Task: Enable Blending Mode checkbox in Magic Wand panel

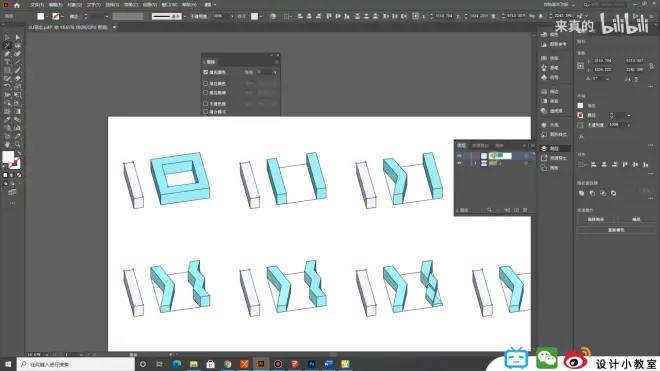Action: 205,112
